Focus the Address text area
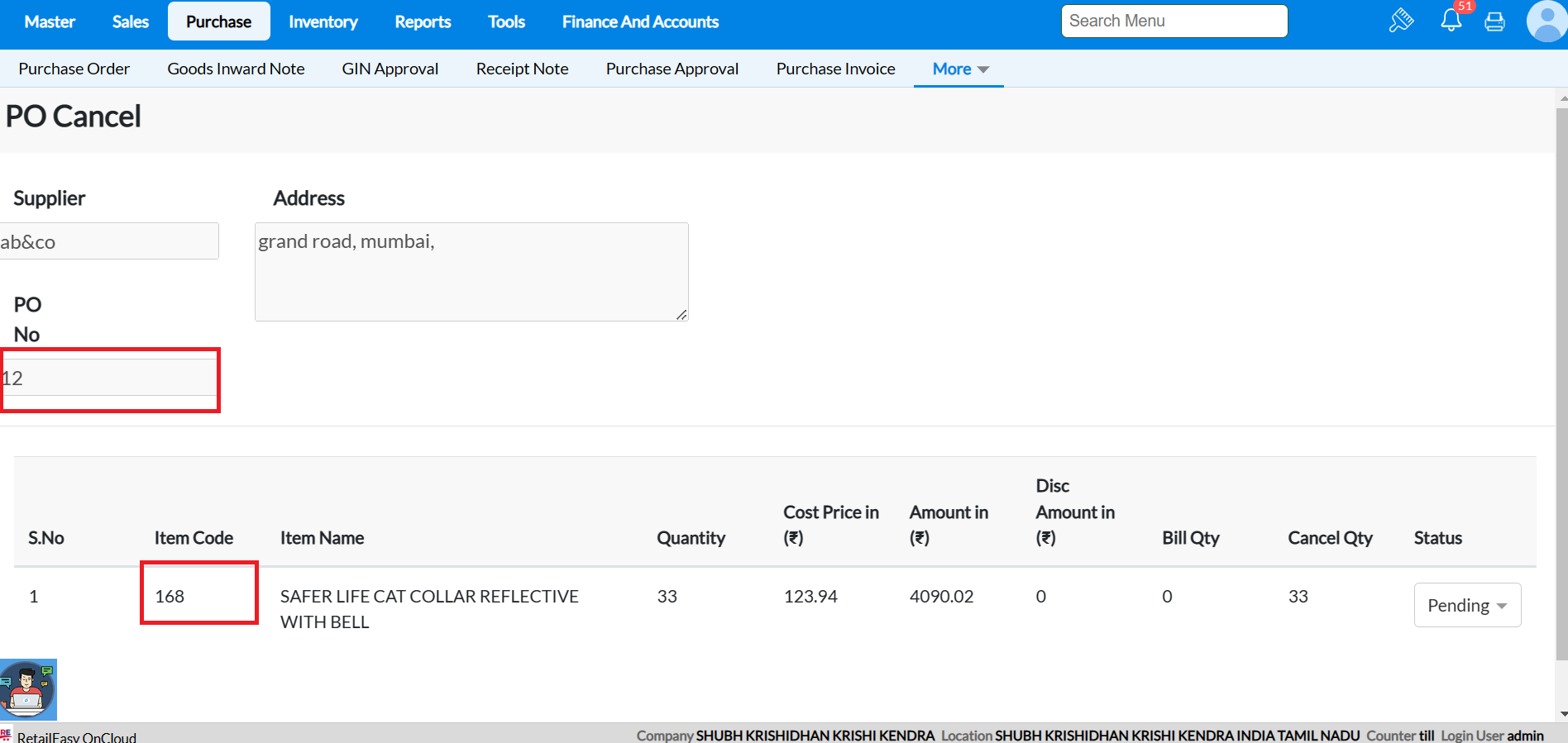Viewport: 1568px width, 743px height. click(x=471, y=272)
